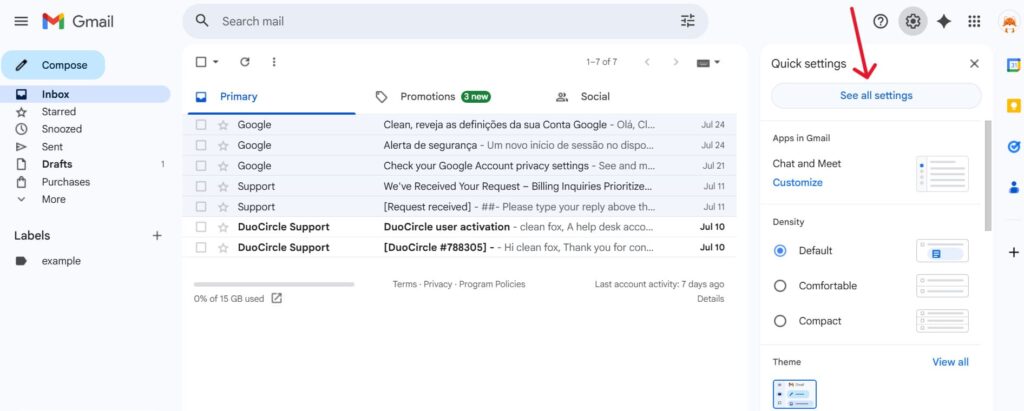
Task: Open Google Keep side panel icon
Action: pyautogui.click(x=1013, y=106)
